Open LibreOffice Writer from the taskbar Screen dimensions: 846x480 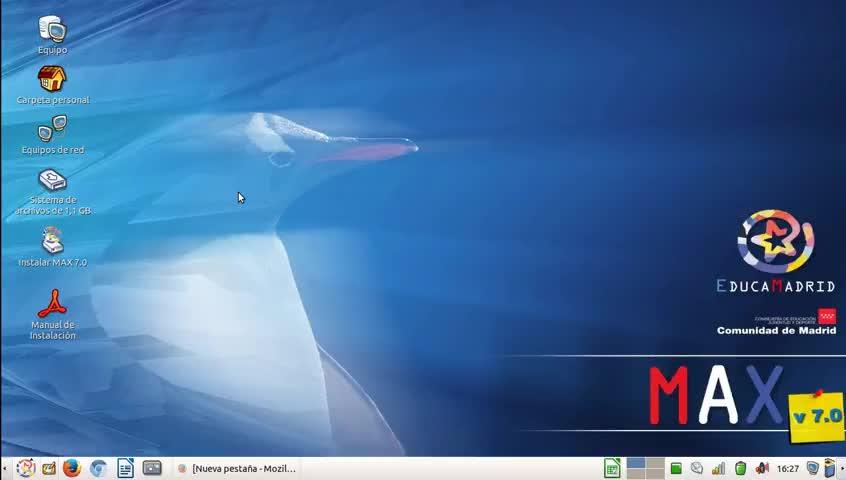click(125, 468)
